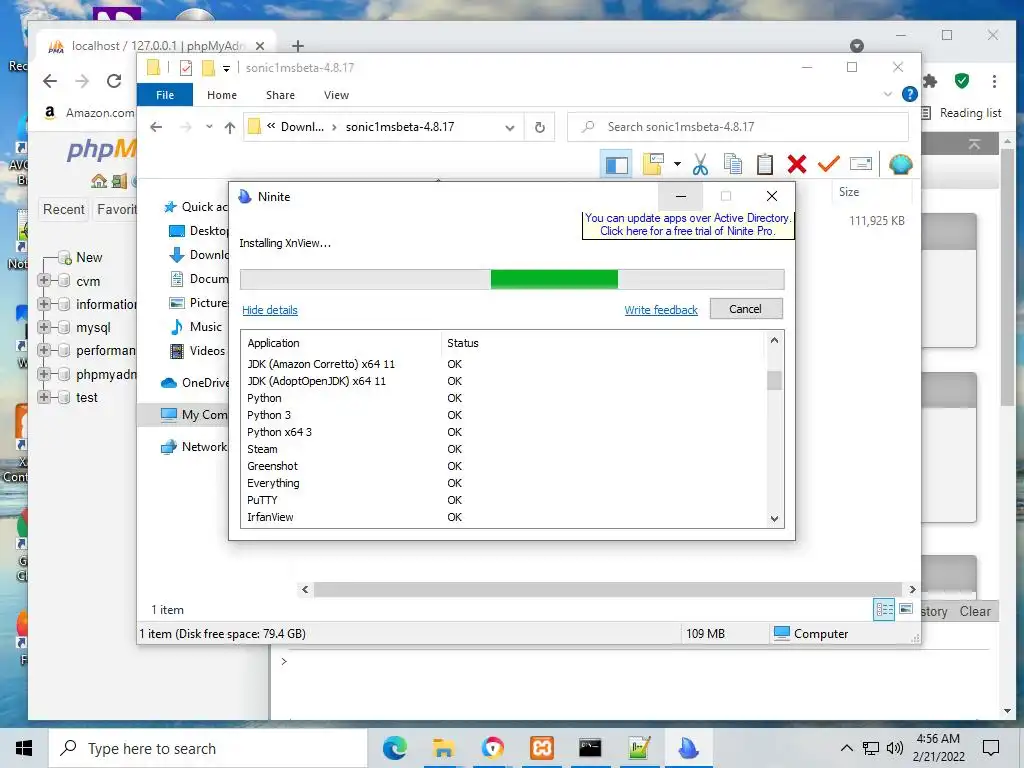
Task: Click the shell globe icon in Explorer toolbar
Action: (x=901, y=165)
